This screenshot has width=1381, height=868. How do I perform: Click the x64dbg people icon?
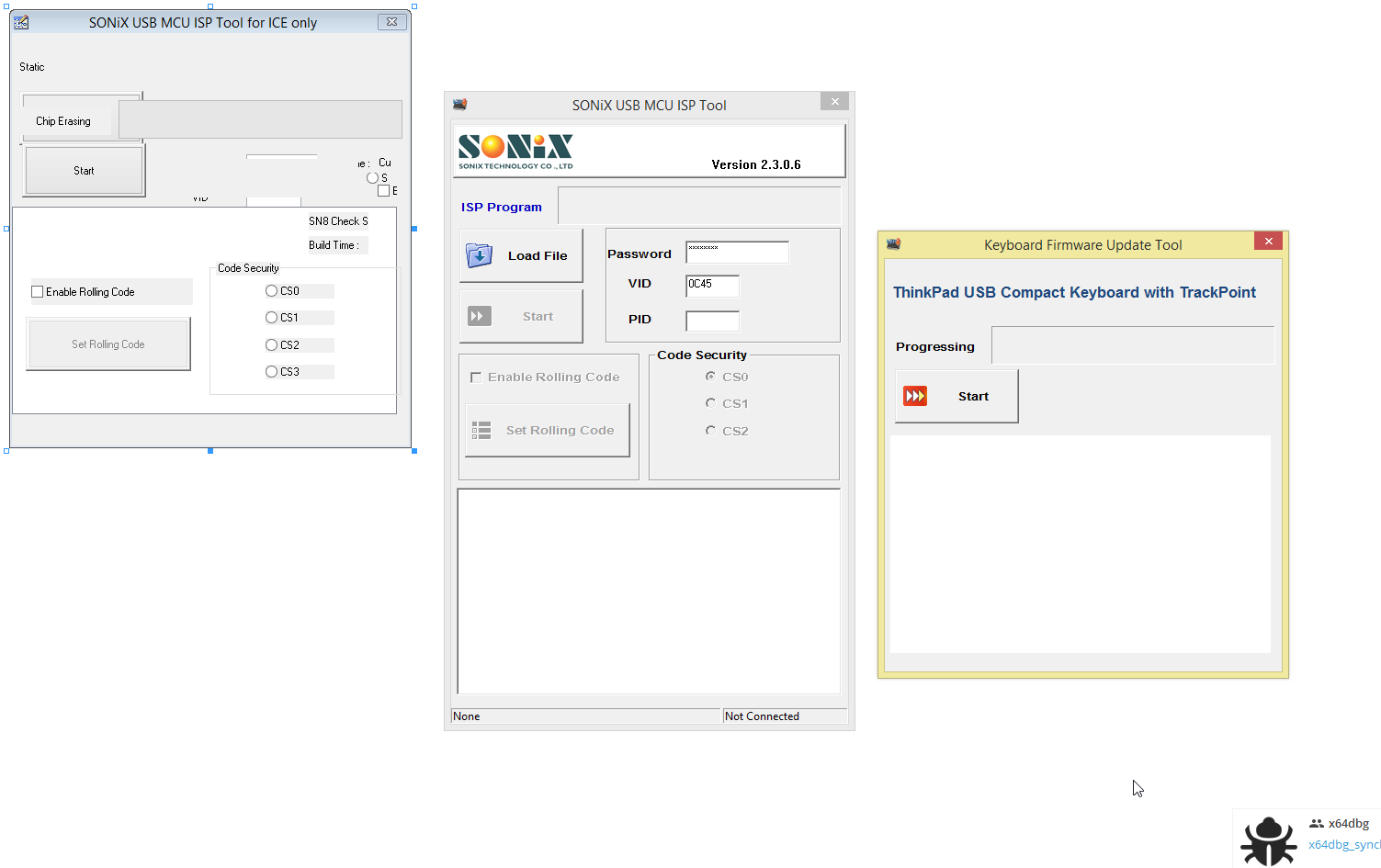1317,824
